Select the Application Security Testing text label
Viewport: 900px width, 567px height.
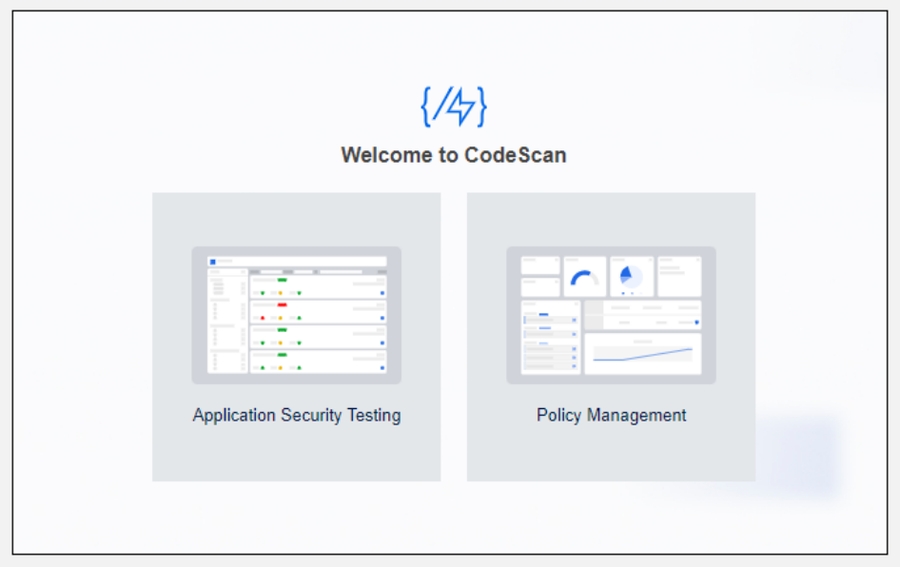pyautogui.click(x=296, y=415)
